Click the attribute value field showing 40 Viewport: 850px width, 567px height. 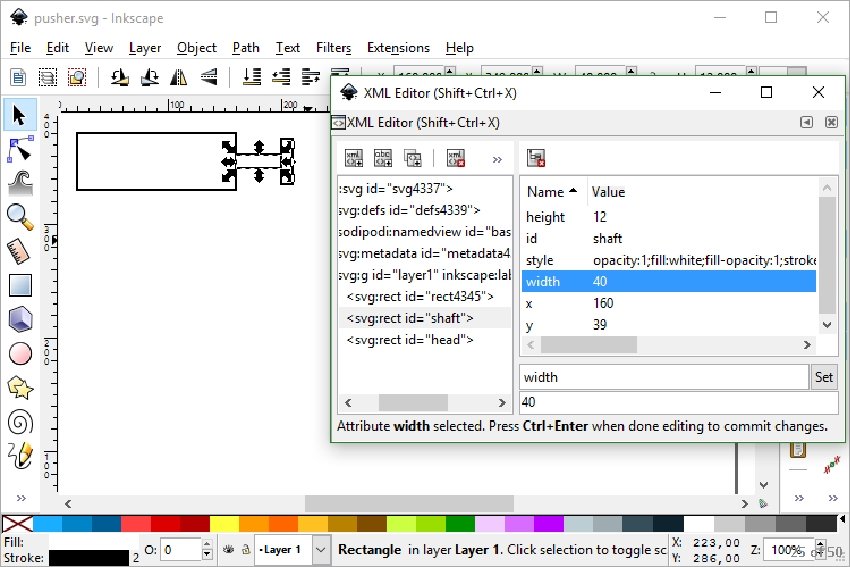tap(679, 402)
